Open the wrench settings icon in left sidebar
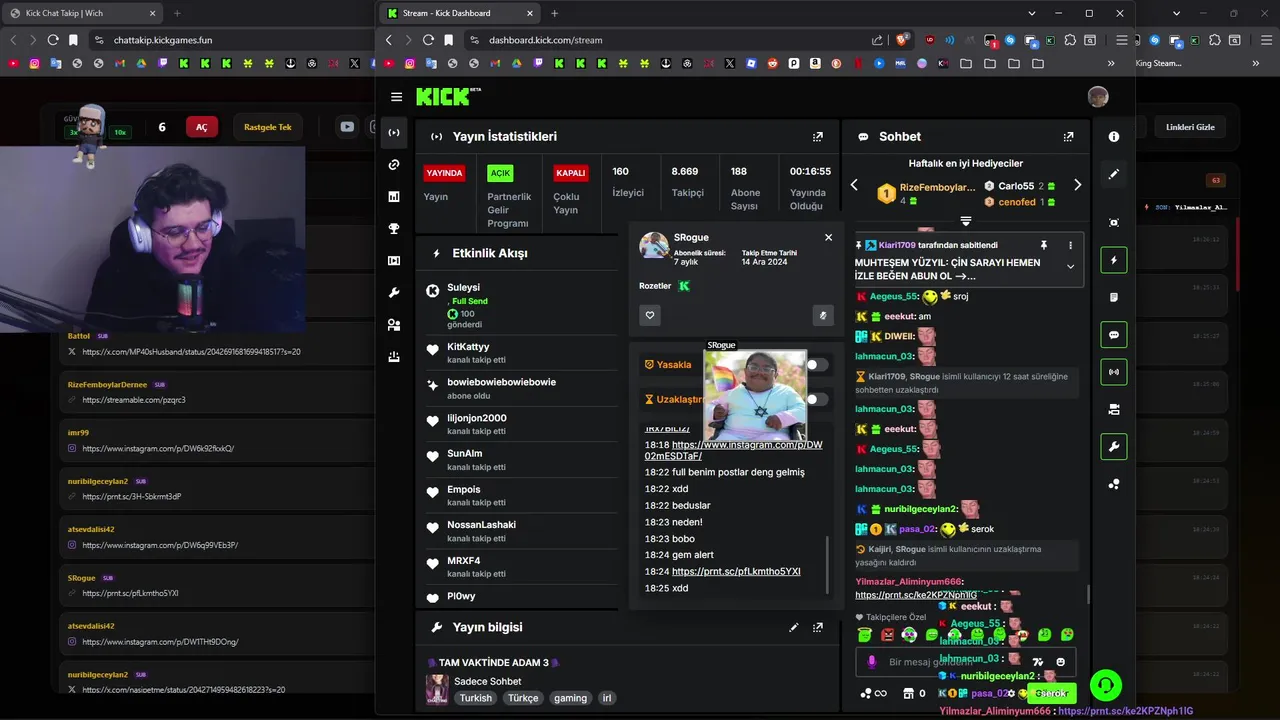The width and height of the screenshot is (1280, 720). (394, 293)
